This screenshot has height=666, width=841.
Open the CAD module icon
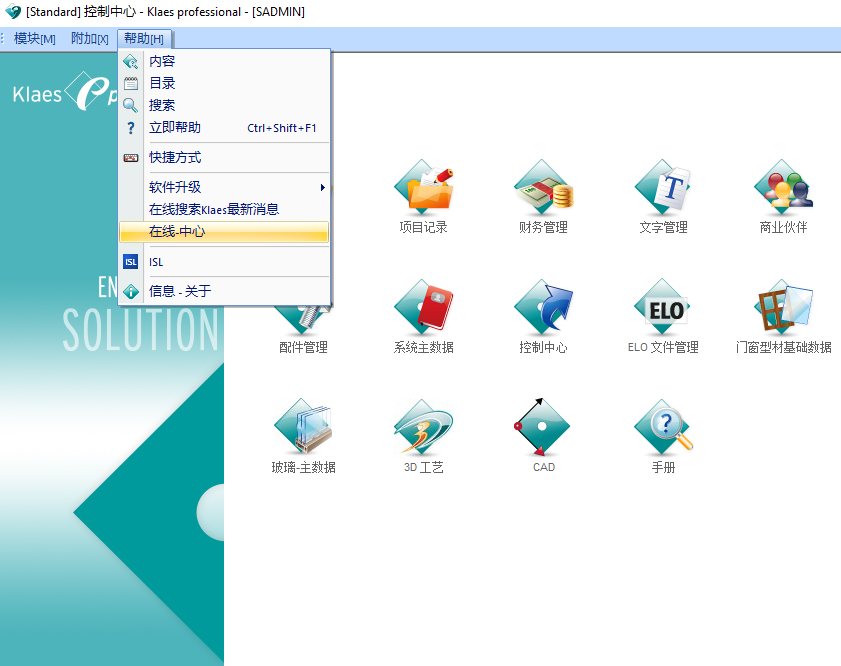[542, 427]
